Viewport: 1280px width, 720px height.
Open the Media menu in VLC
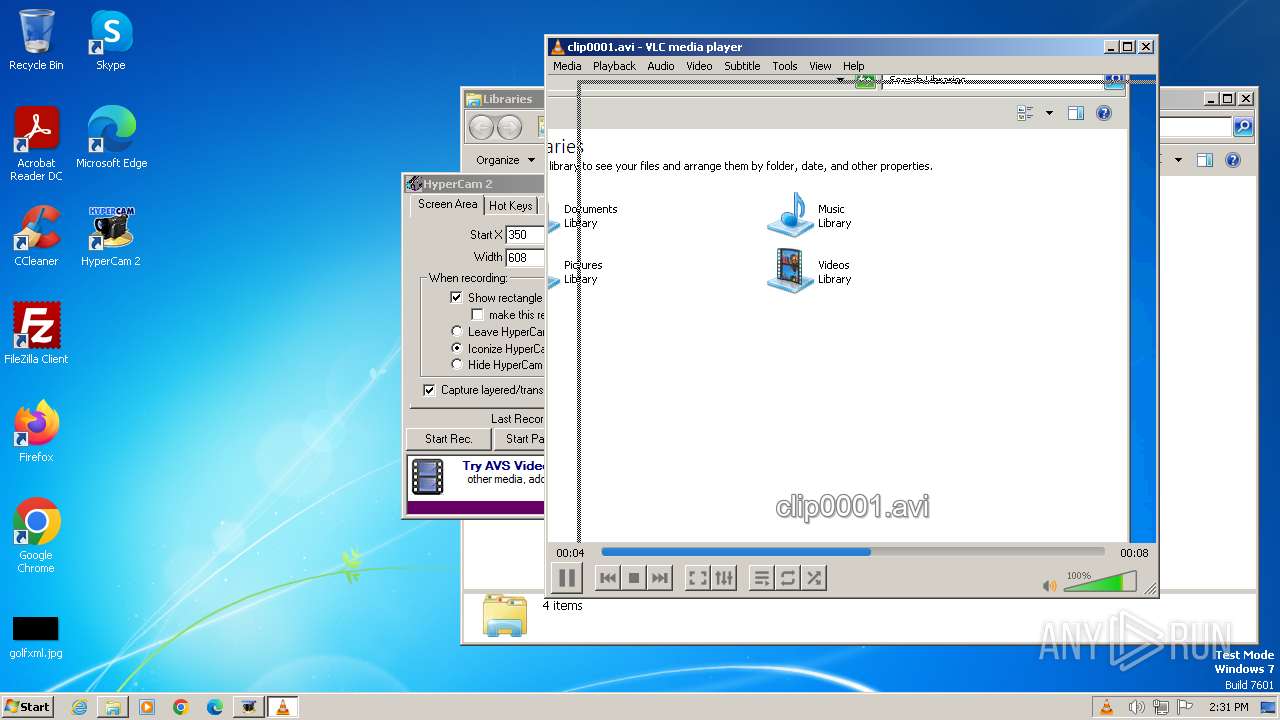coord(567,66)
